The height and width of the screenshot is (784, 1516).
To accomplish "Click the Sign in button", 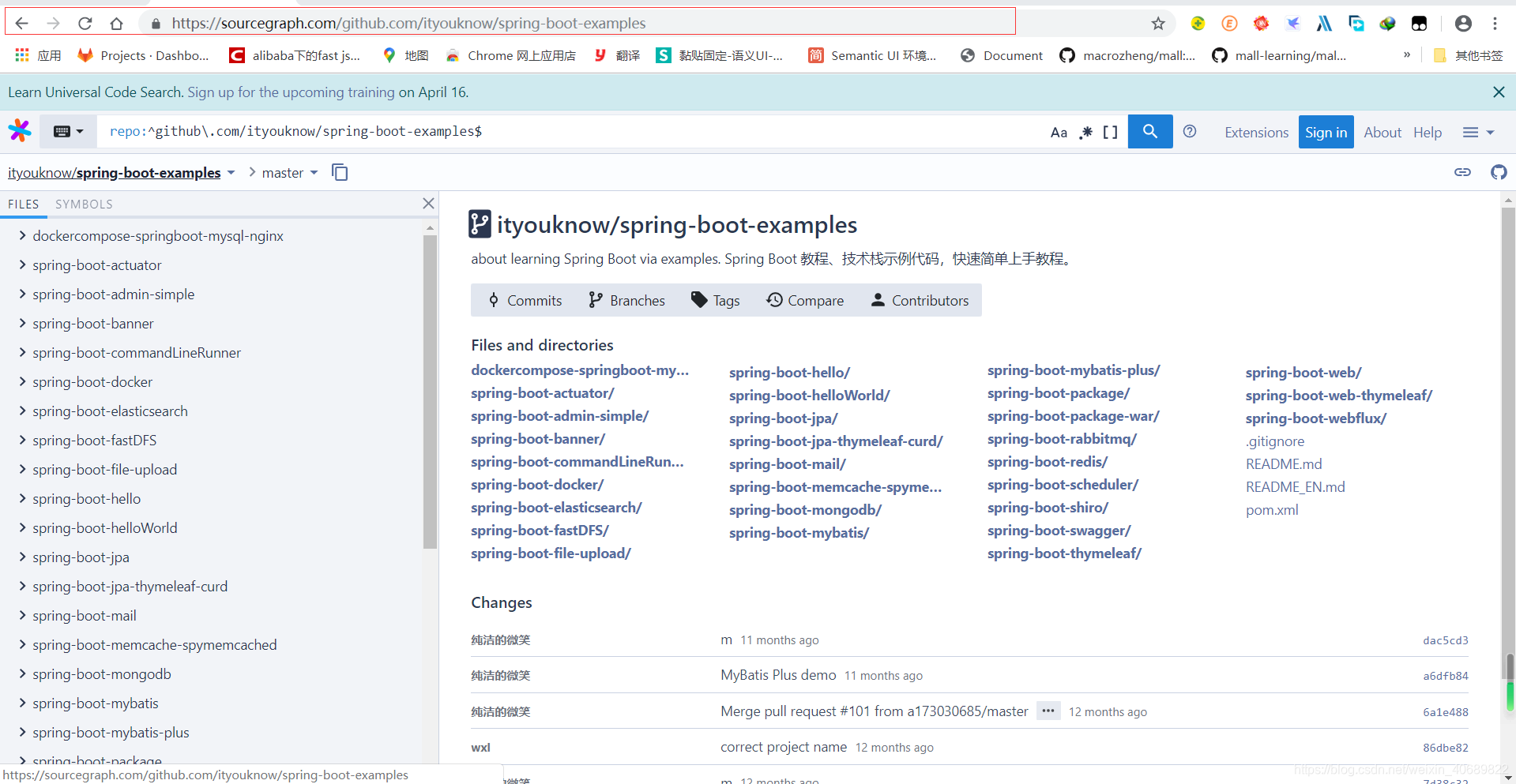I will pos(1326,133).
